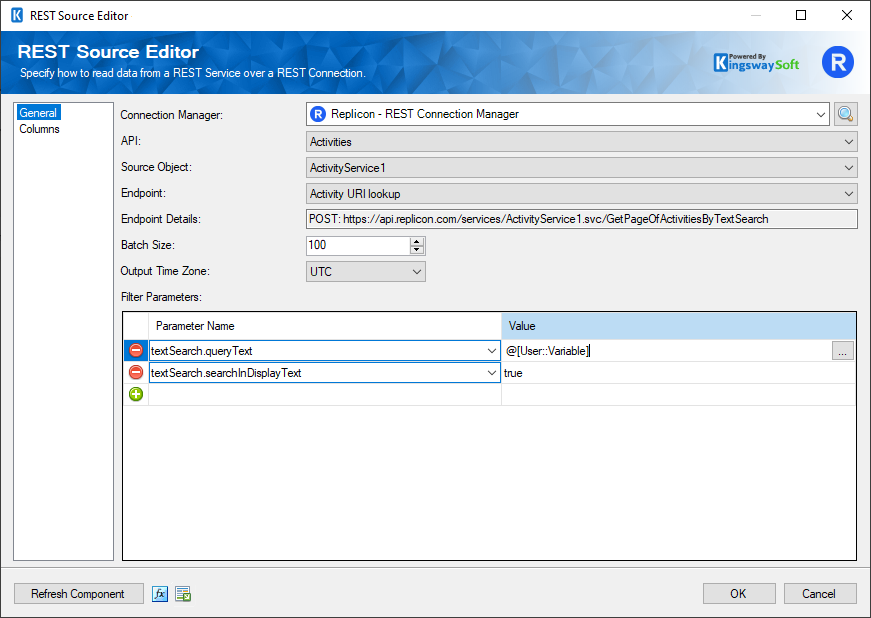This screenshot has width=871, height=618.
Task: Click the Output Time Zone label
Action: click(164, 271)
